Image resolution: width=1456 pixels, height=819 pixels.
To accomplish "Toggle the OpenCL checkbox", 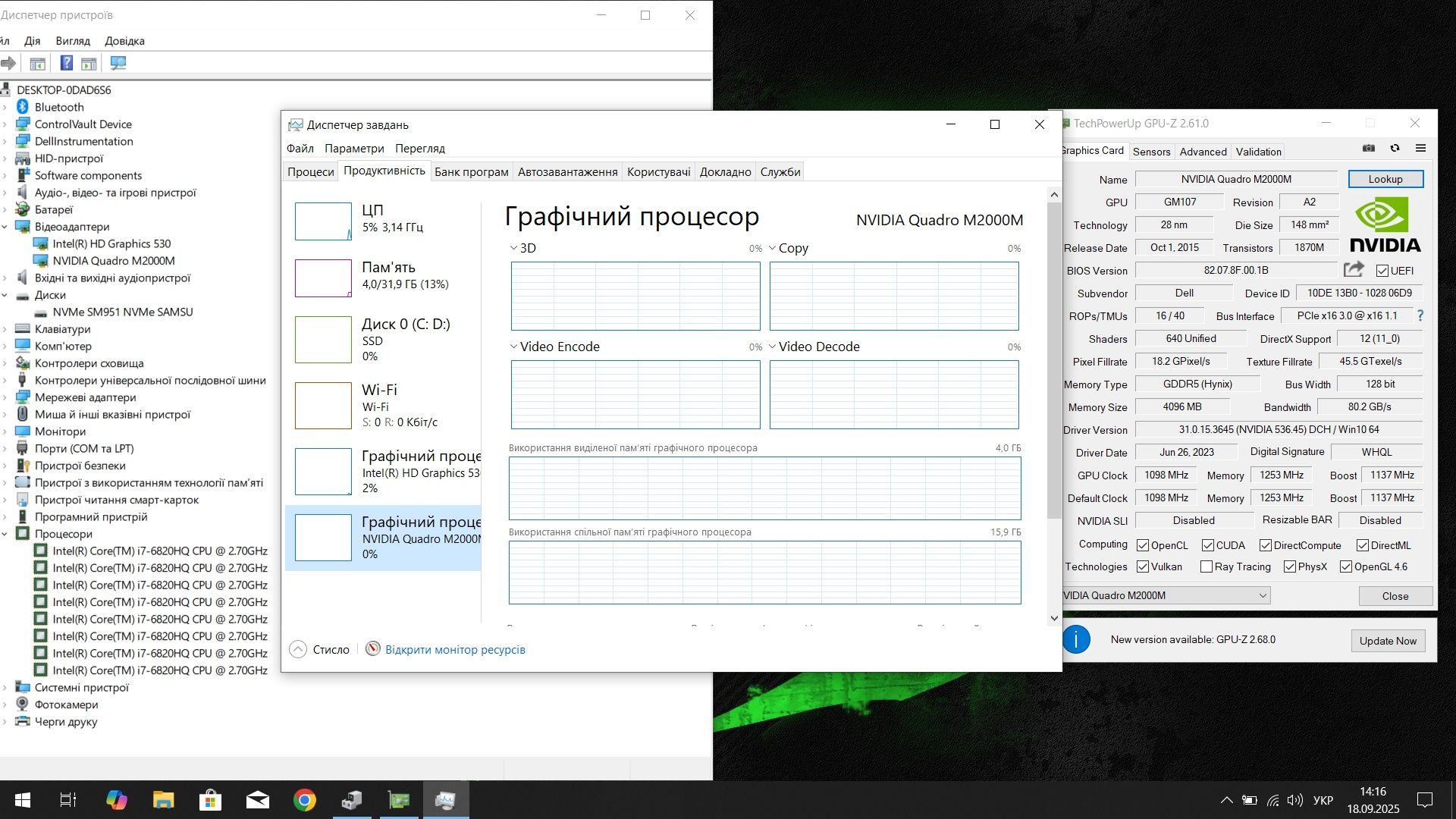I will tap(1143, 545).
